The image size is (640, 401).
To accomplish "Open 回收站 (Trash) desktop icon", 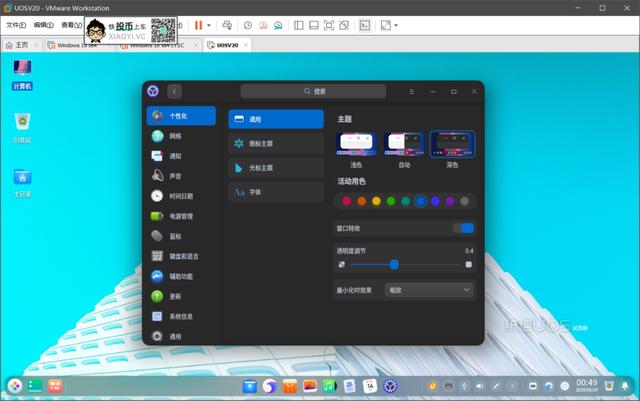I will pos(22,127).
